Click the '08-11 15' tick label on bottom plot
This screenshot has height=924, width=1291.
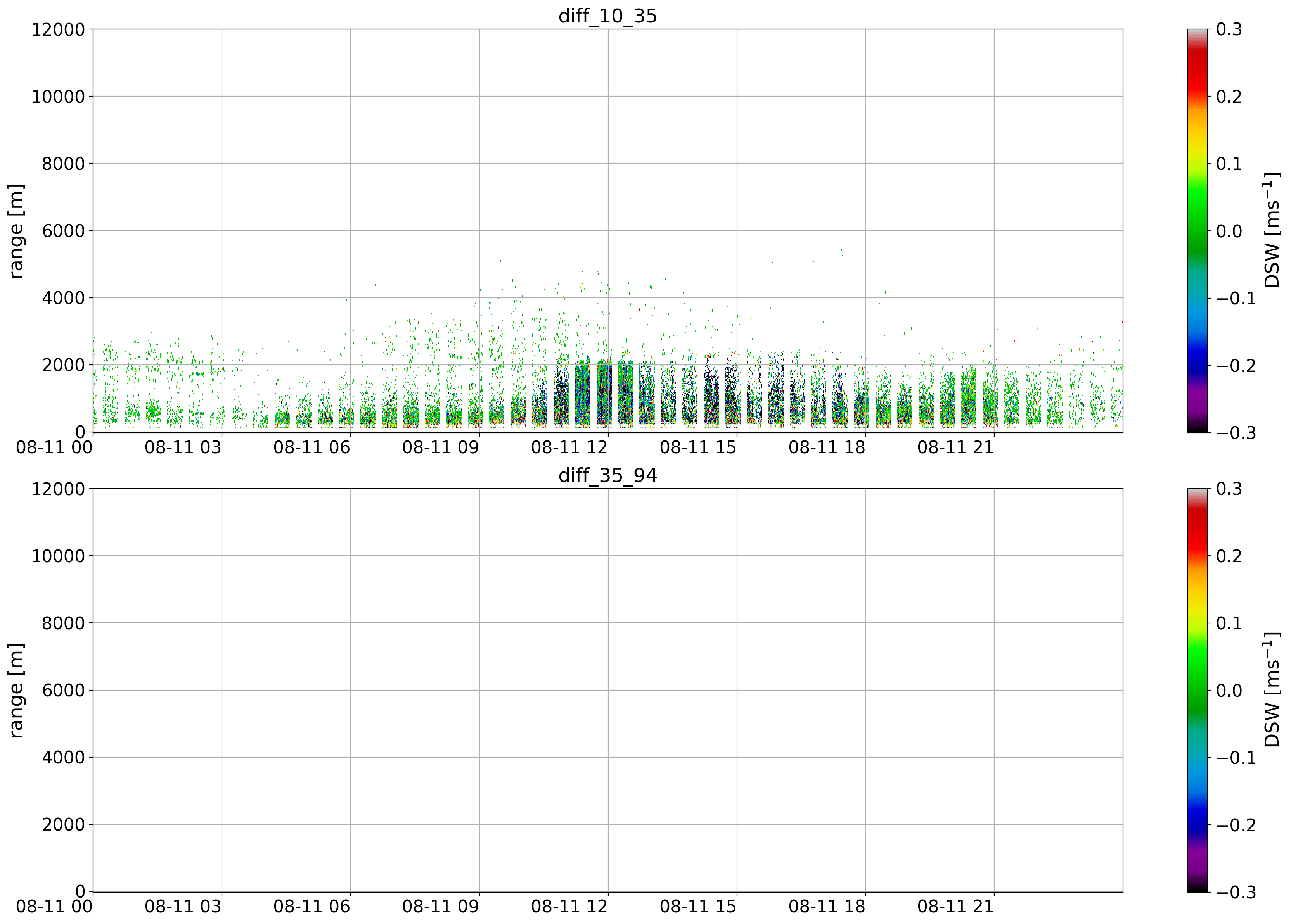698,907
